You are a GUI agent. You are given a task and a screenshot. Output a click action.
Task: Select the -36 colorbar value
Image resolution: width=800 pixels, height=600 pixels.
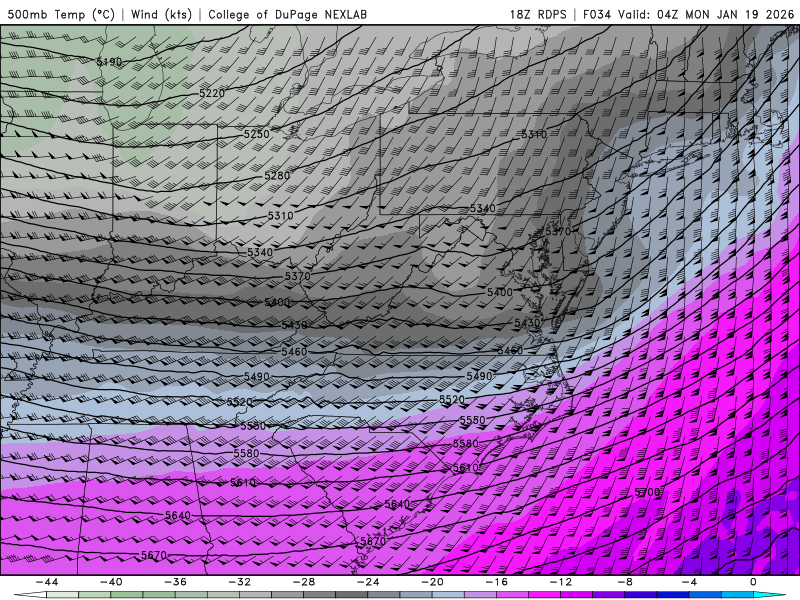pyautogui.click(x=176, y=582)
